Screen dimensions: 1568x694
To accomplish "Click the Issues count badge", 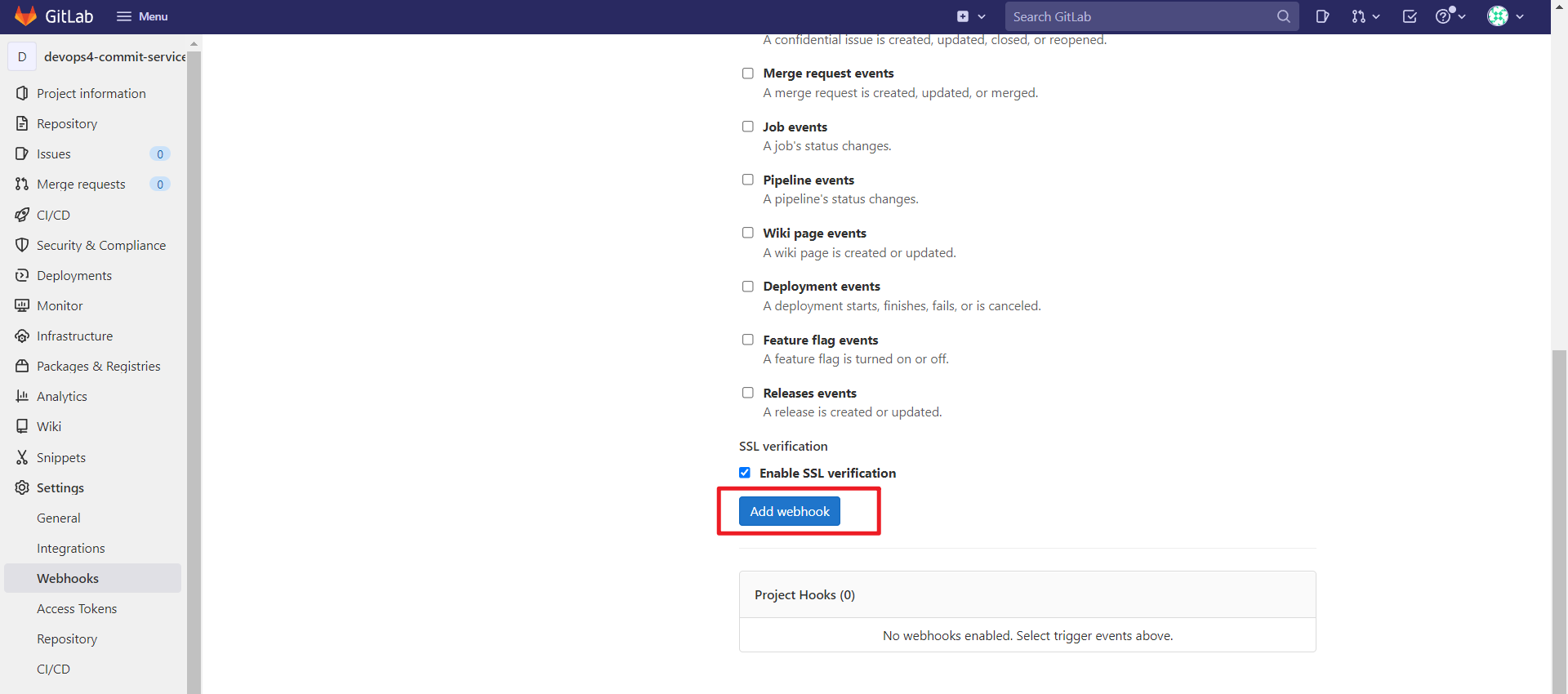I will click(160, 154).
